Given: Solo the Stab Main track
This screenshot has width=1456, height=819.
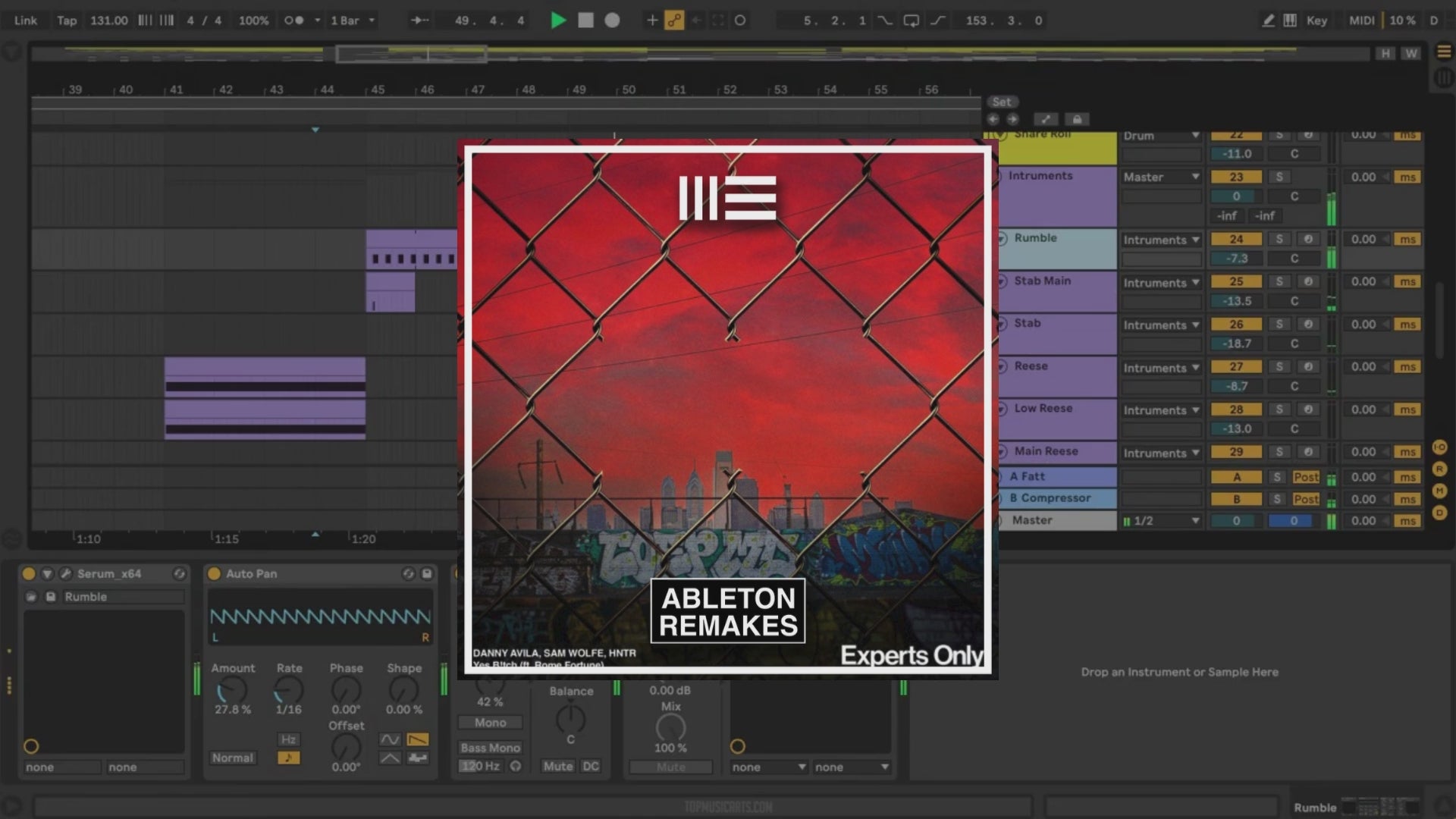Looking at the screenshot, I should pos(1279,281).
